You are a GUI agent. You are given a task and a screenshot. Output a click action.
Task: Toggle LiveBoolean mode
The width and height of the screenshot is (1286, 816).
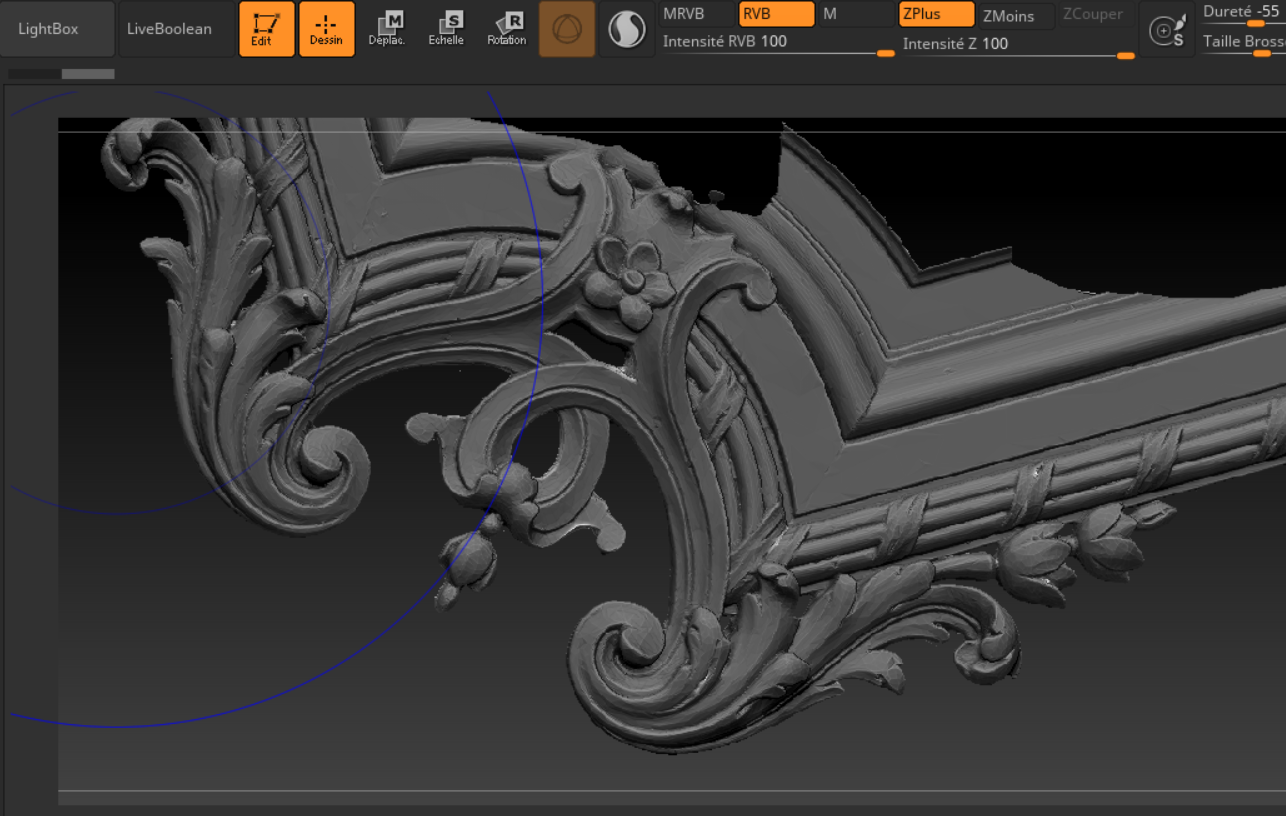[176, 29]
